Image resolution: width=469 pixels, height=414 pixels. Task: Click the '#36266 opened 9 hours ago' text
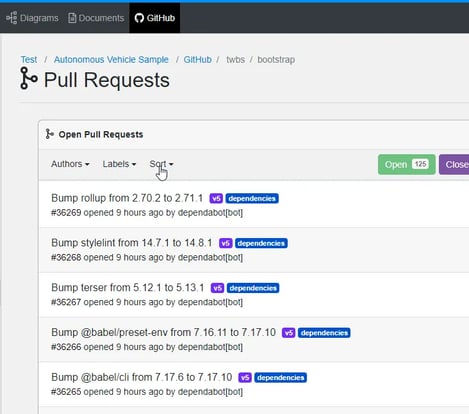[x=107, y=347]
